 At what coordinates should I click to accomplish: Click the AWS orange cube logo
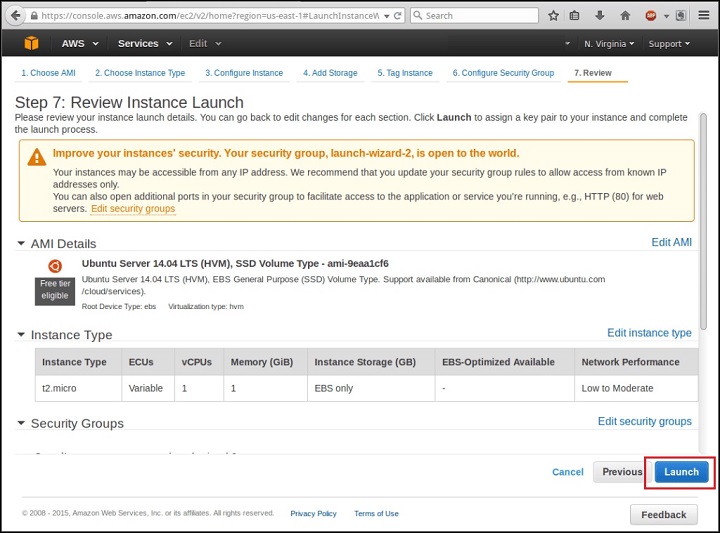coord(32,43)
